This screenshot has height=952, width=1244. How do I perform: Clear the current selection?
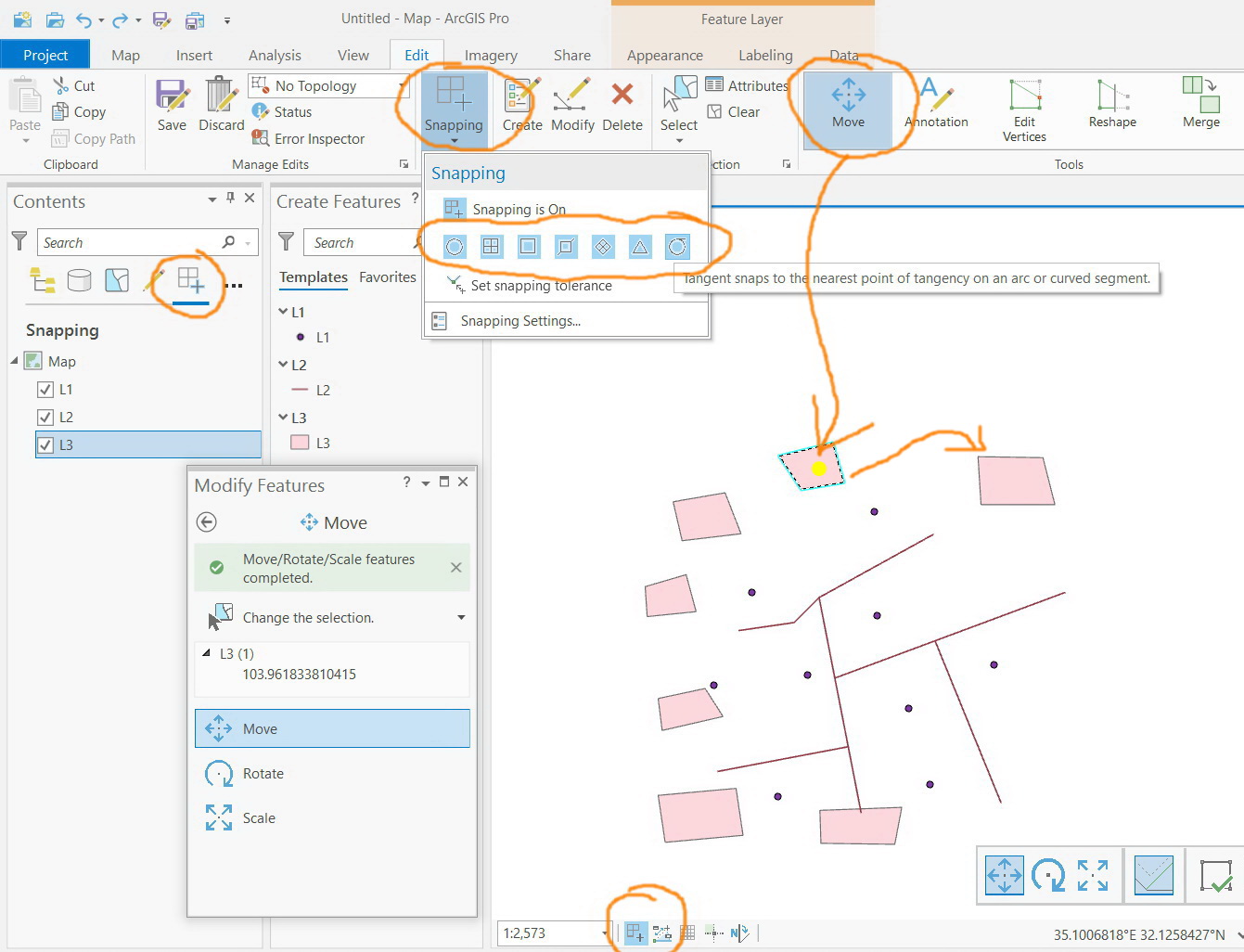(733, 111)
